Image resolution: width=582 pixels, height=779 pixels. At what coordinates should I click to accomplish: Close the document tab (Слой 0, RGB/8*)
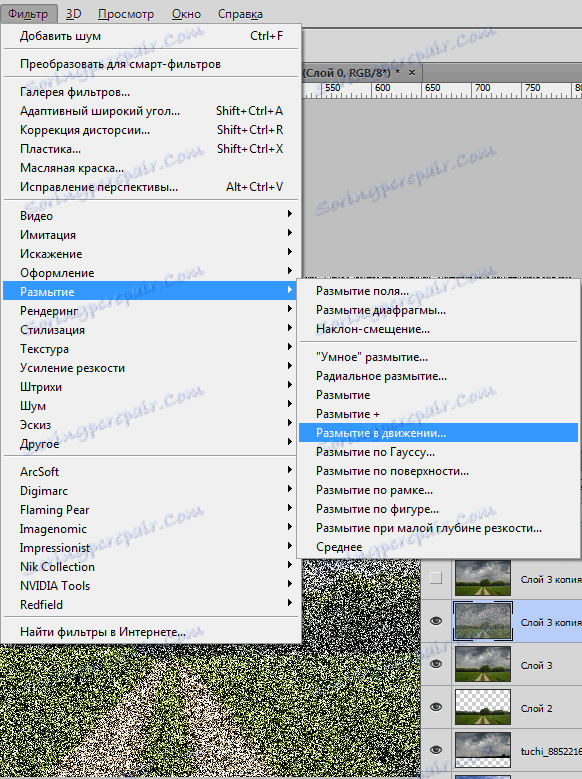point(412,73)
